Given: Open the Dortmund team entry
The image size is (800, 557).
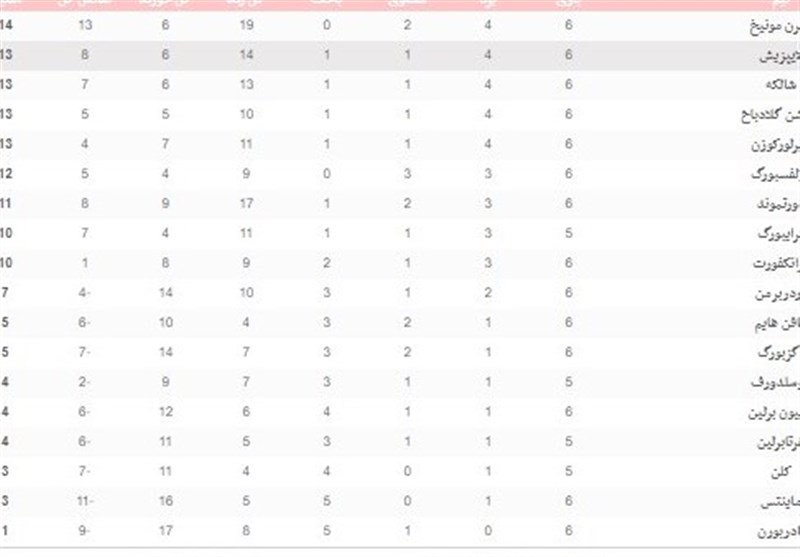Looking at the screenshot, I should (779, 204).
